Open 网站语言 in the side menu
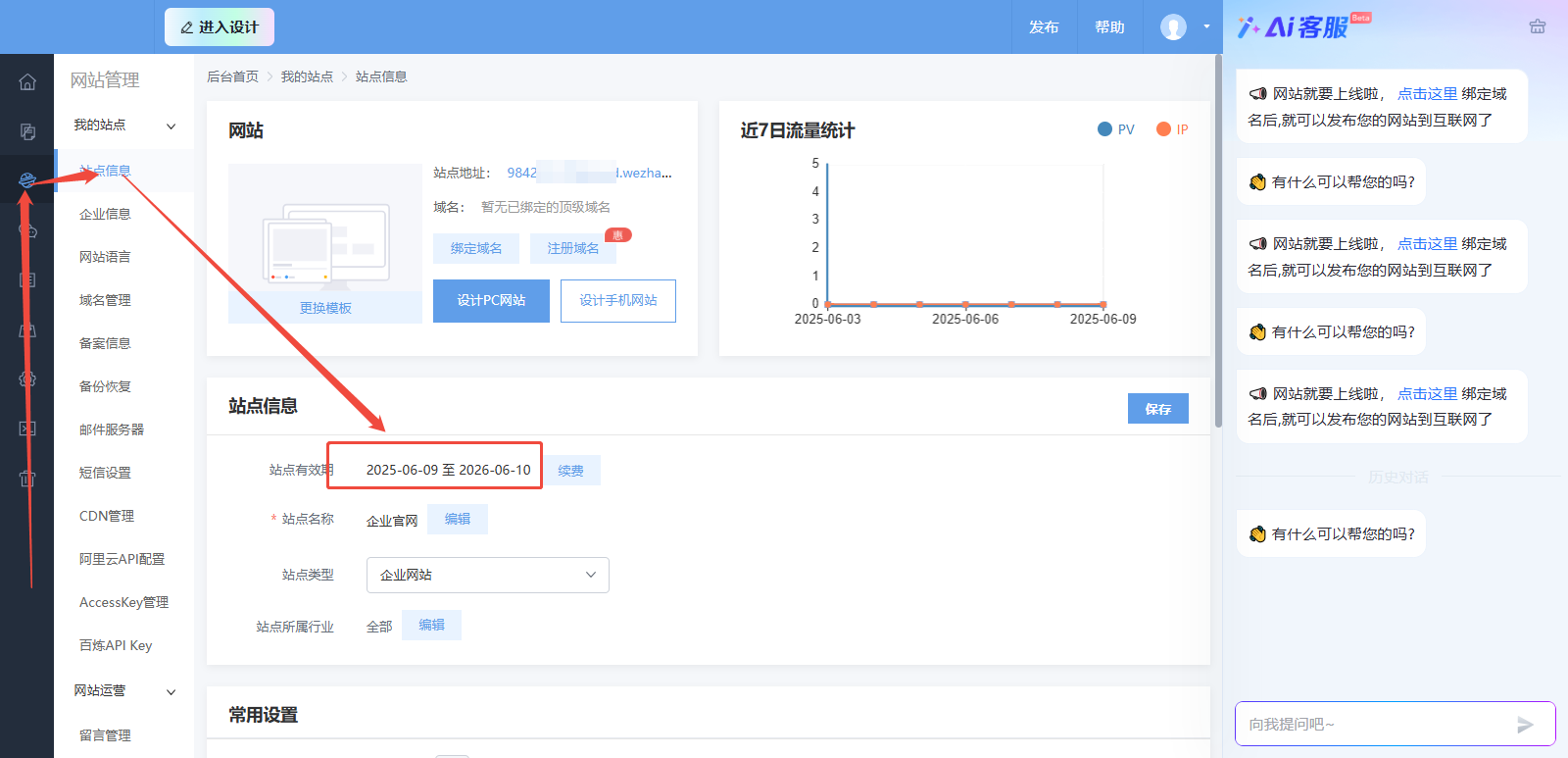 click(x=105, y=257)
